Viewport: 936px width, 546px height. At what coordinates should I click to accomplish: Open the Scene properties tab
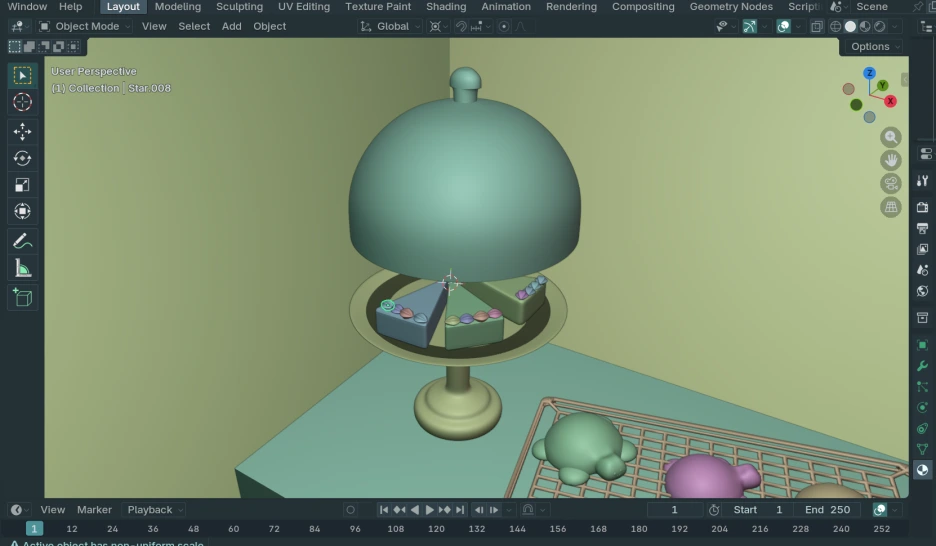pyautogui.click(x=922, y=270)
